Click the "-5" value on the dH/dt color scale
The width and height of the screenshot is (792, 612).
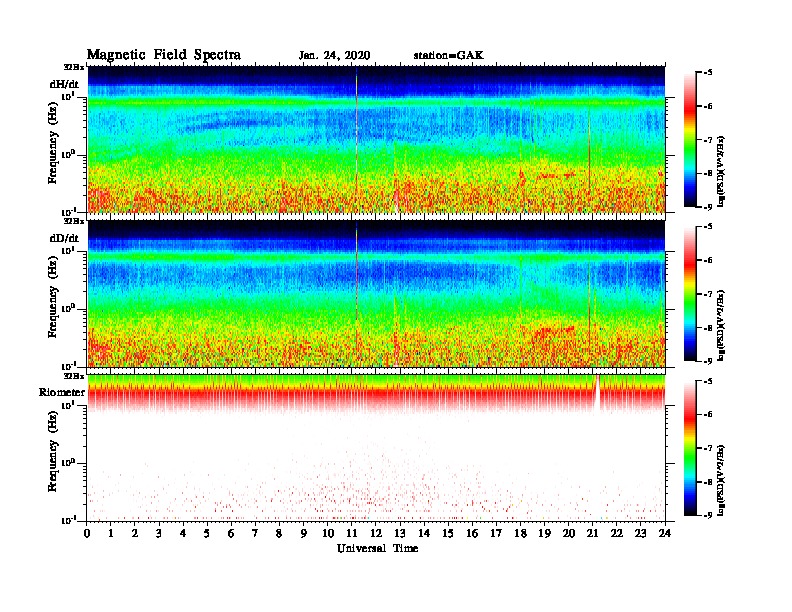coord(708,73)
